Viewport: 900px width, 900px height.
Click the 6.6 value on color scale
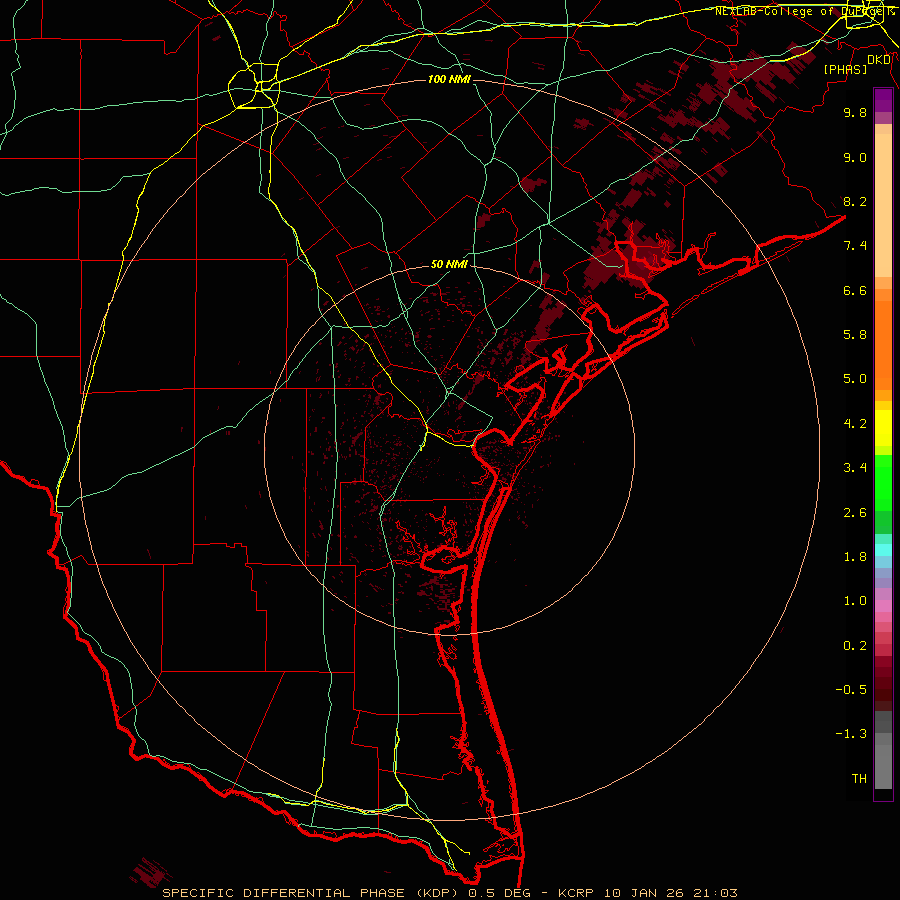click(855, 290)
